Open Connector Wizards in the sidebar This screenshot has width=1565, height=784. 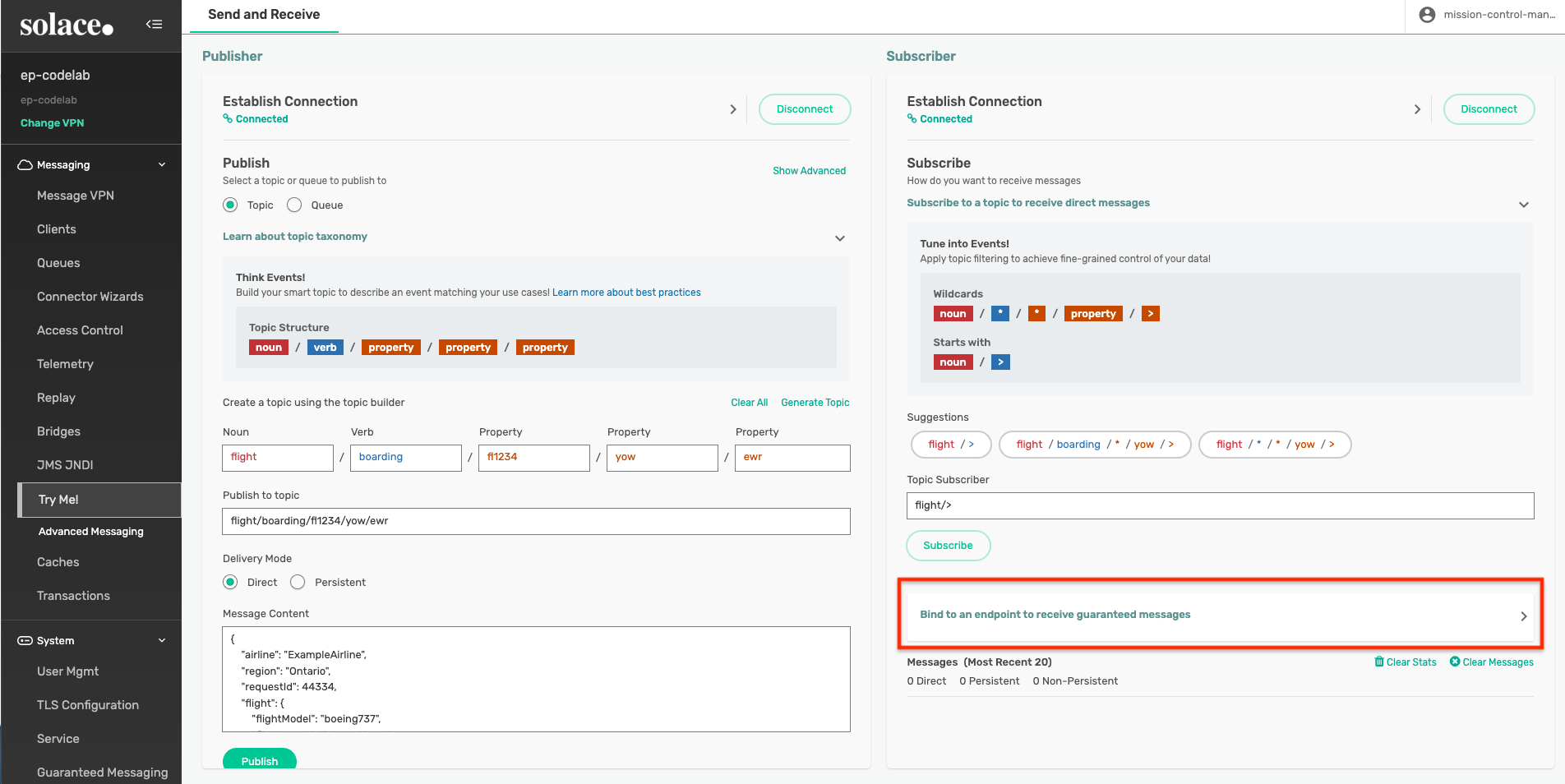pyautogui.click(x=90, y=297)
